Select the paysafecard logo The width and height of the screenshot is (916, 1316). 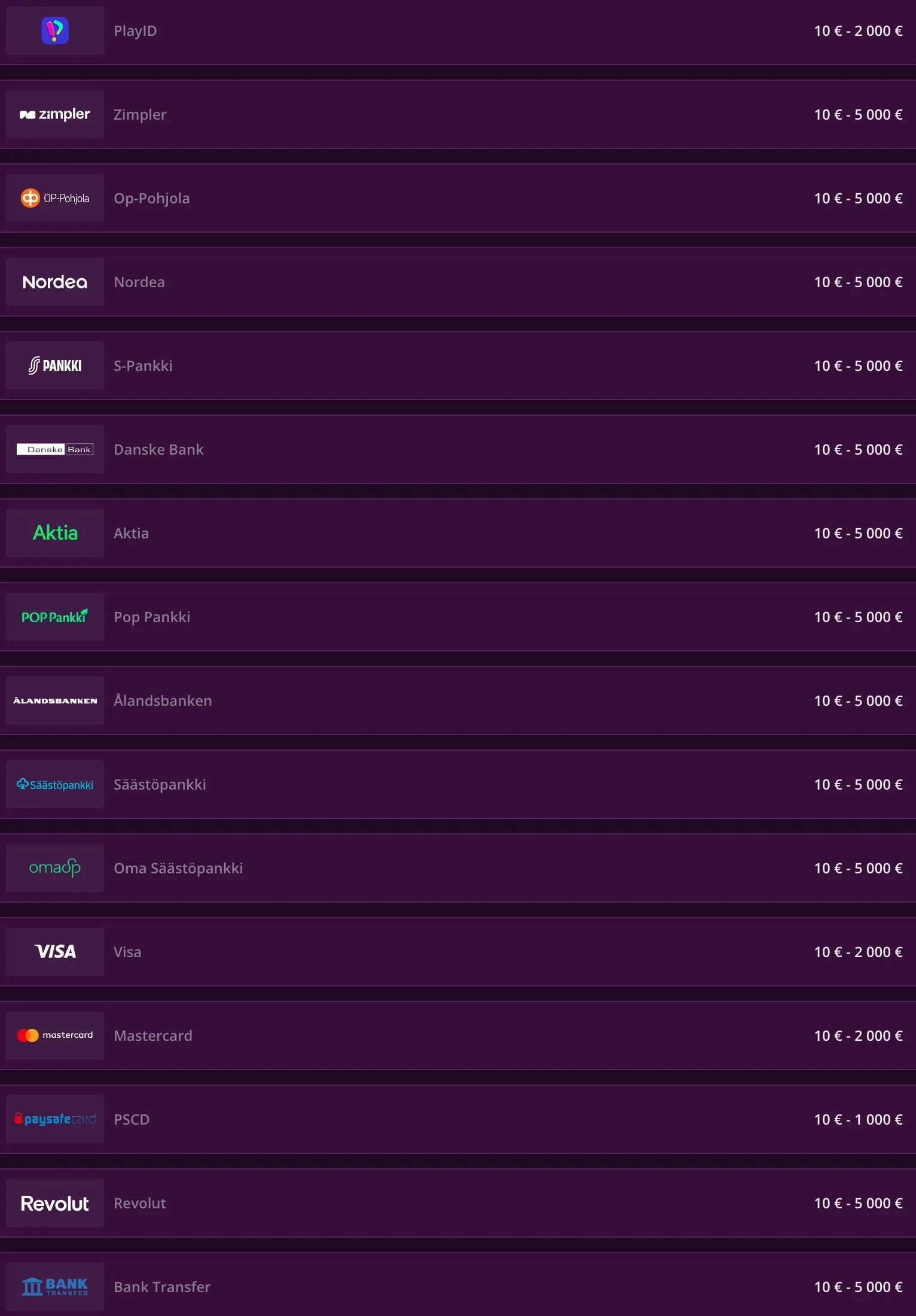55,1119
